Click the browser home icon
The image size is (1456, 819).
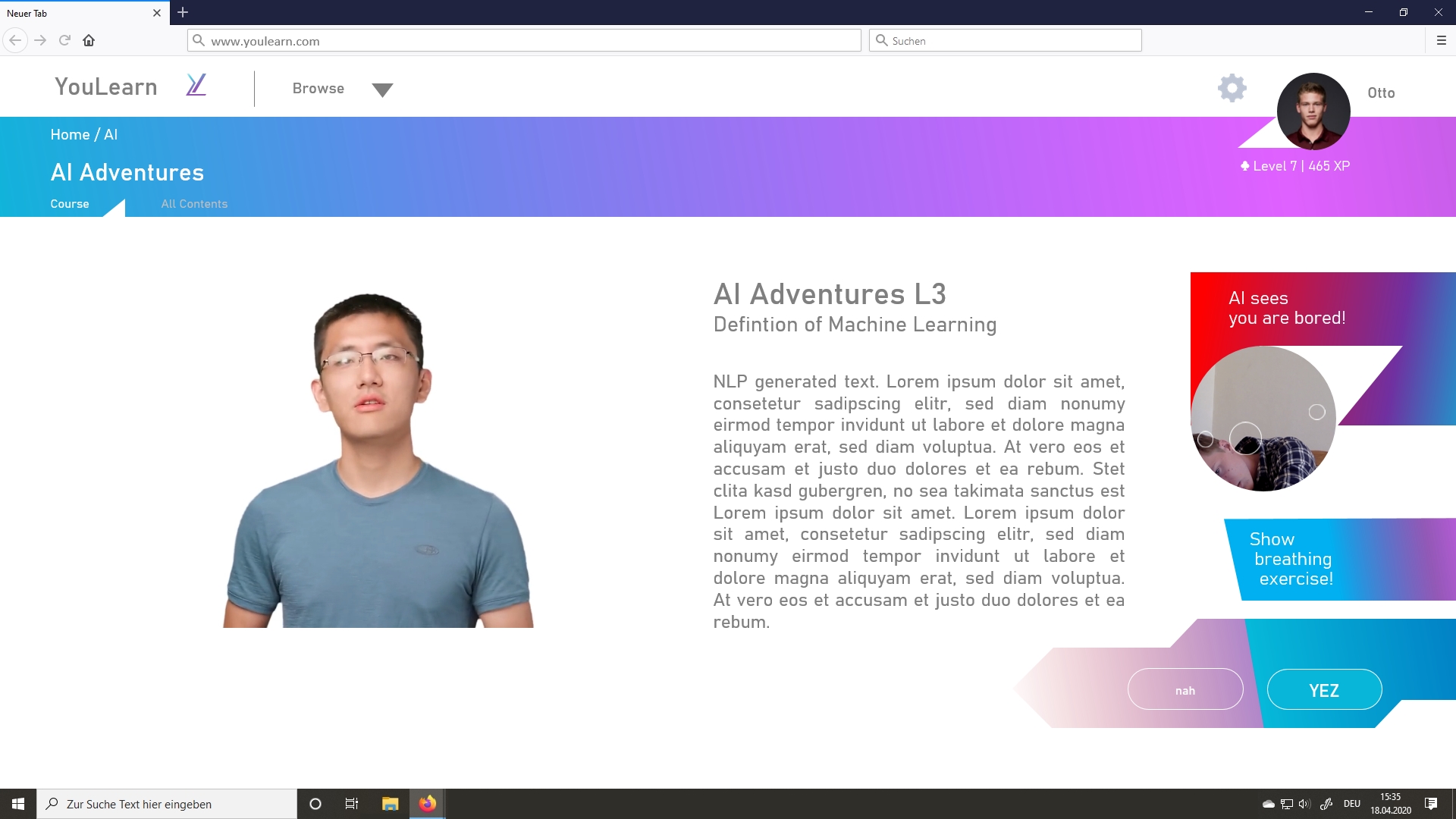[89, 41]
